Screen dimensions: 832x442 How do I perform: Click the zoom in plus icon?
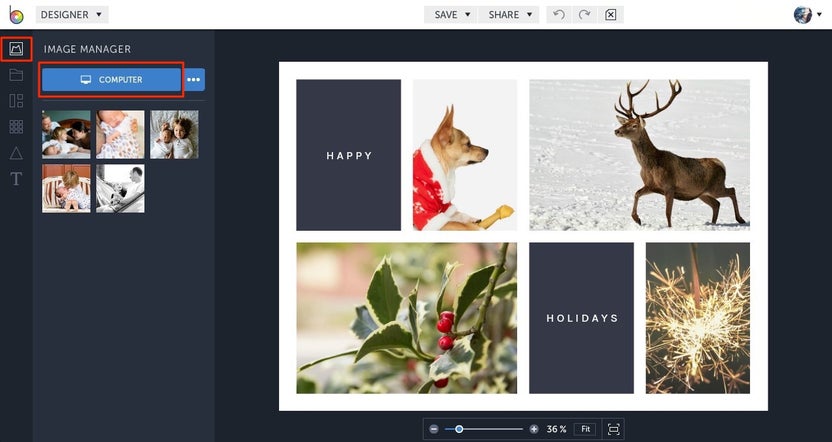pyautogui.click(x=534, y=429)
